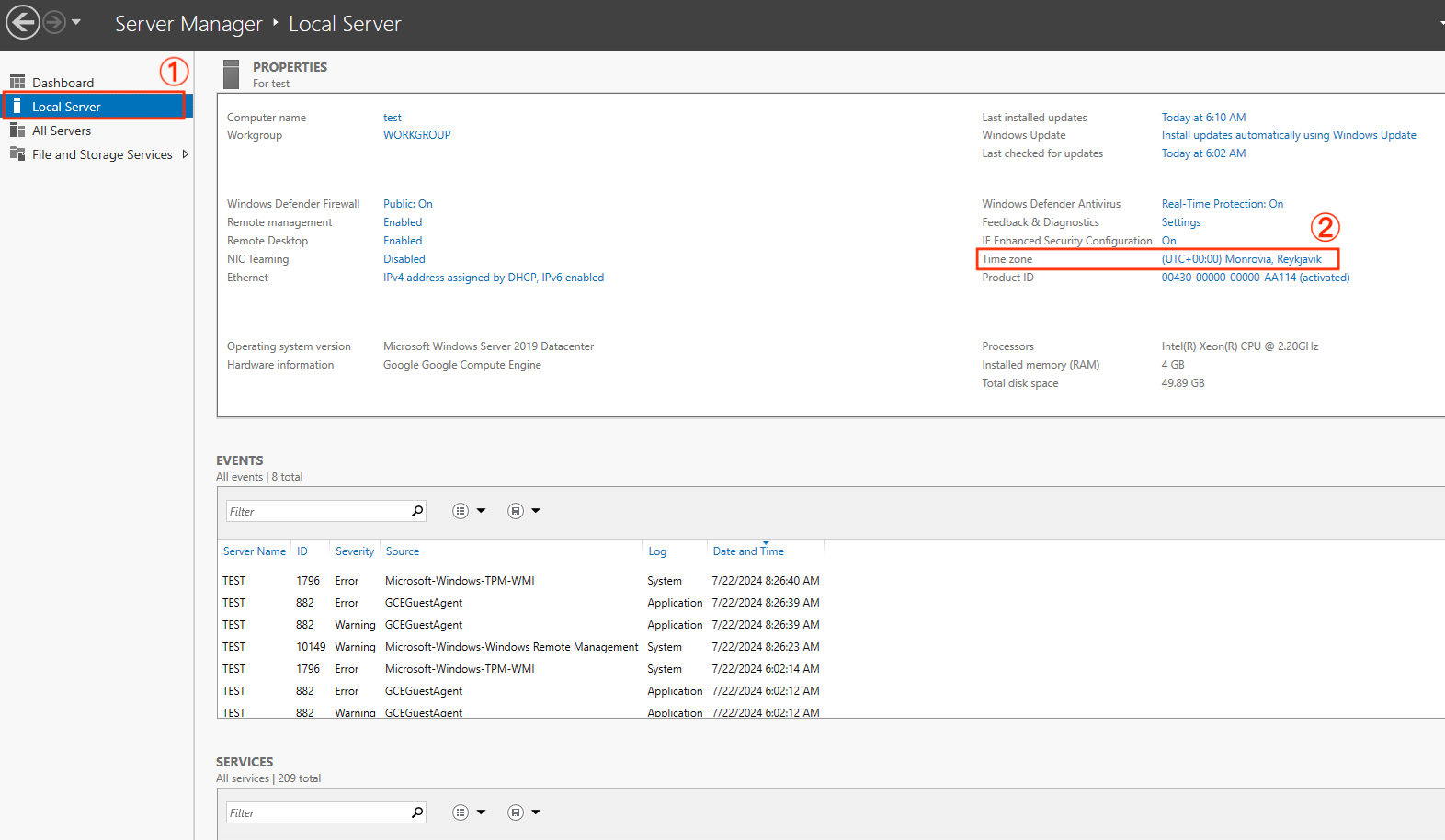The height and width of the screenshot is (840, 1445).
Task: Click the Dashboard icon in sidebar
Action: click(x=17, y=82)
